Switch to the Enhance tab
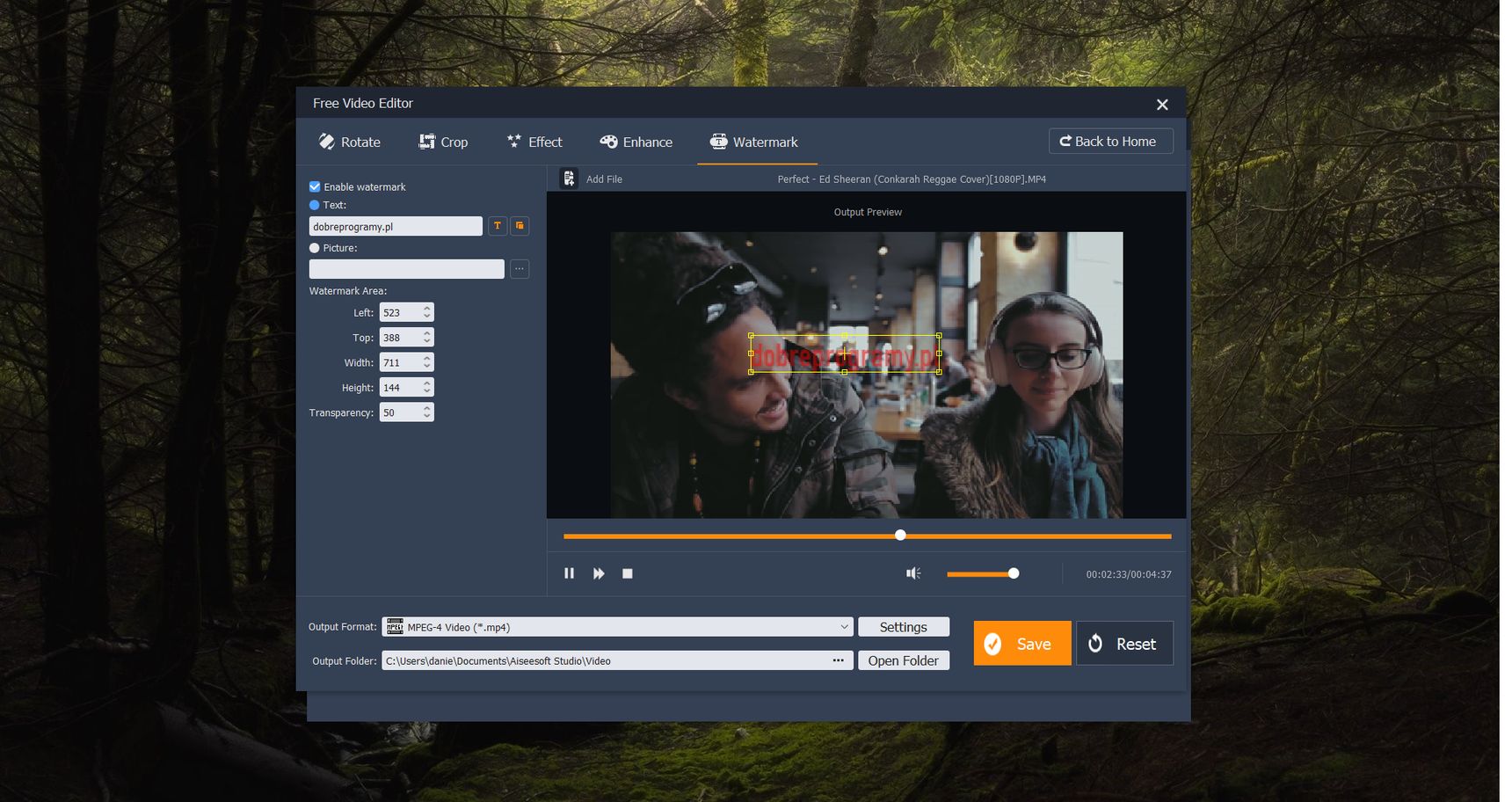1512x802 pixels. coord(636,142)
